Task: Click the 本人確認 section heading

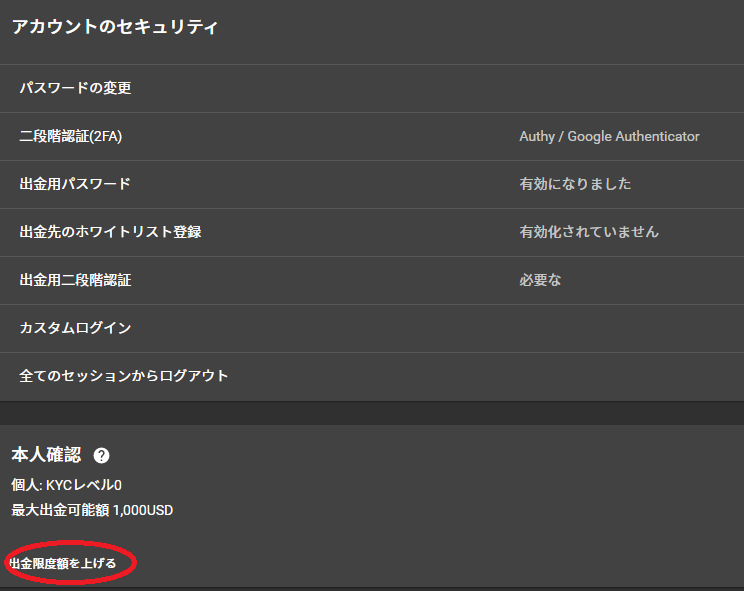Action: [x=46, y=455]
